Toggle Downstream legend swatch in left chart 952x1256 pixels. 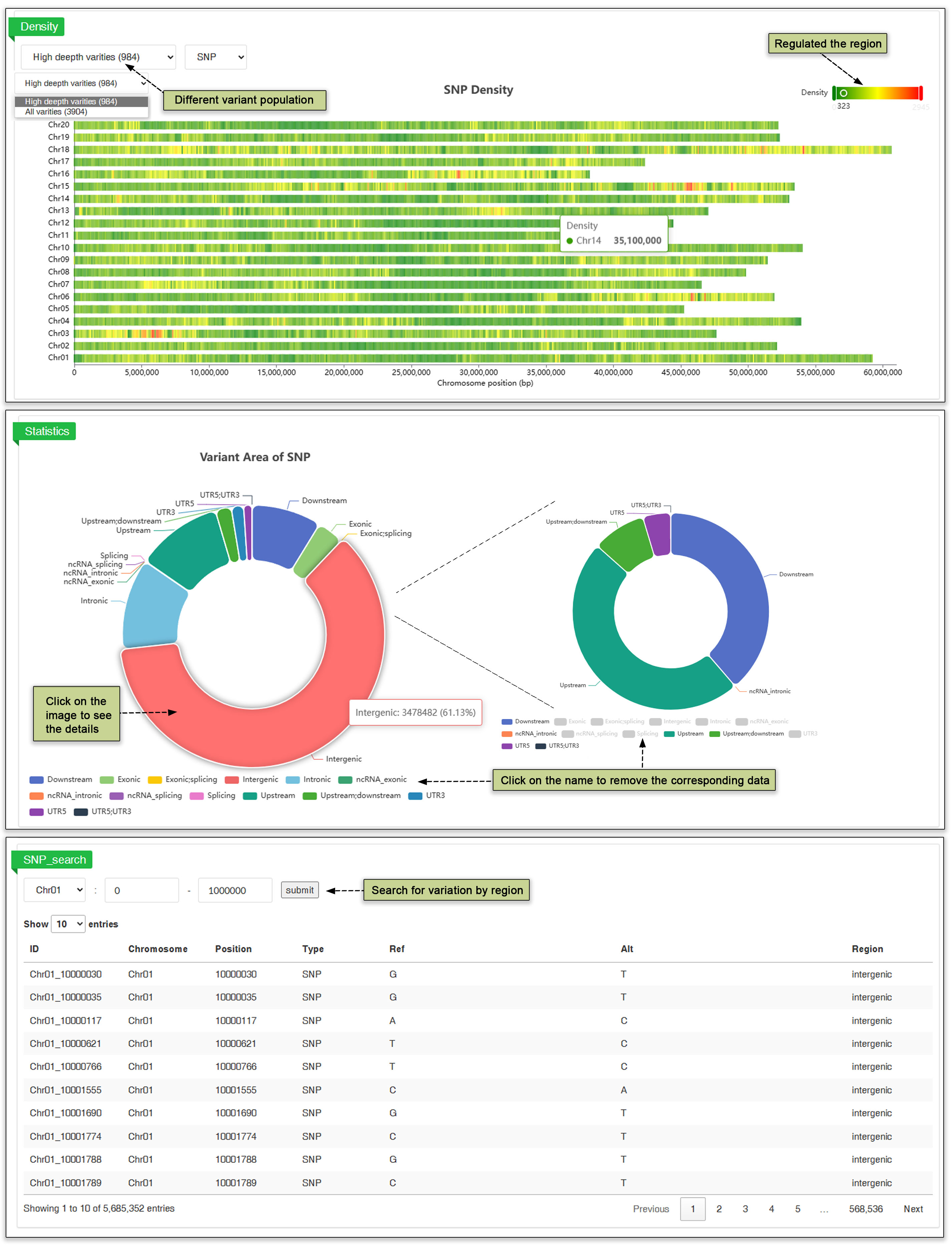click(36, 779)
